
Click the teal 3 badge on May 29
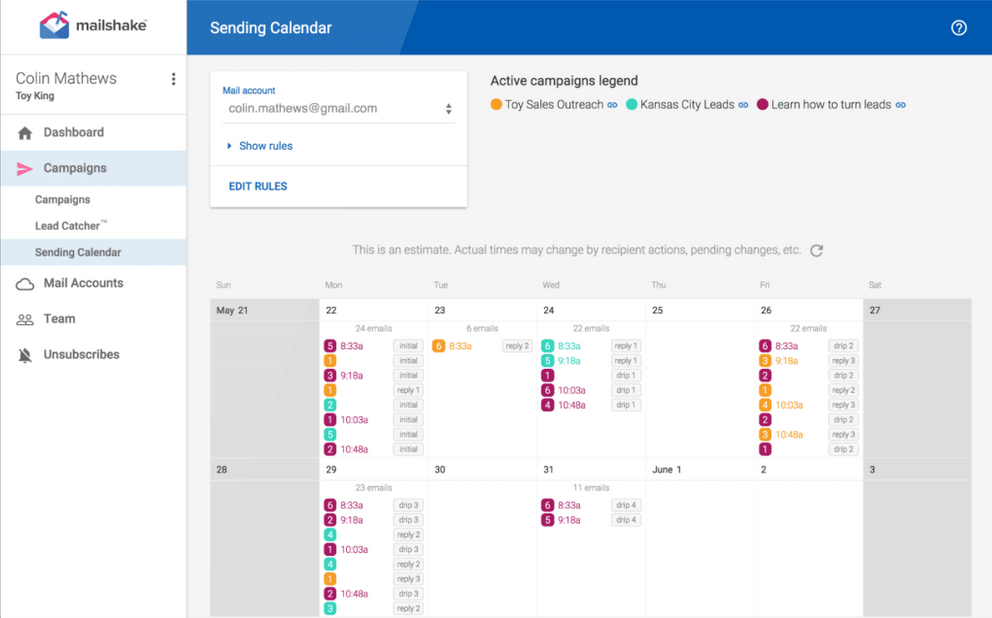point(330,609)
